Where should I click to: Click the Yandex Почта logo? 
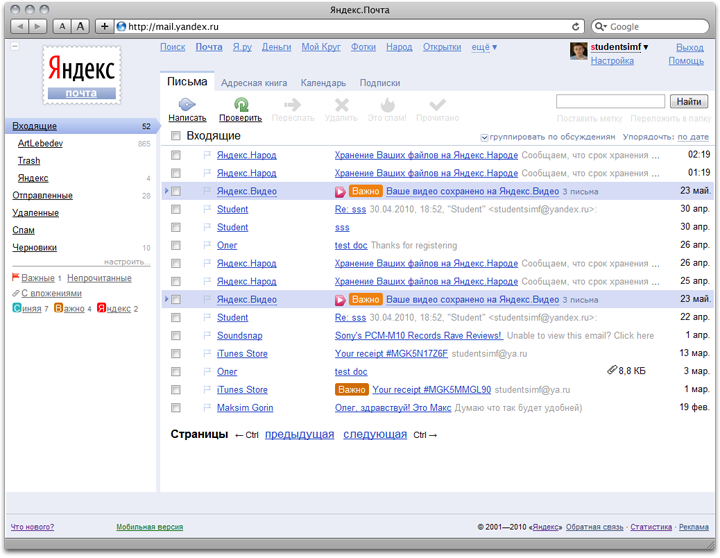click(81, 75)
